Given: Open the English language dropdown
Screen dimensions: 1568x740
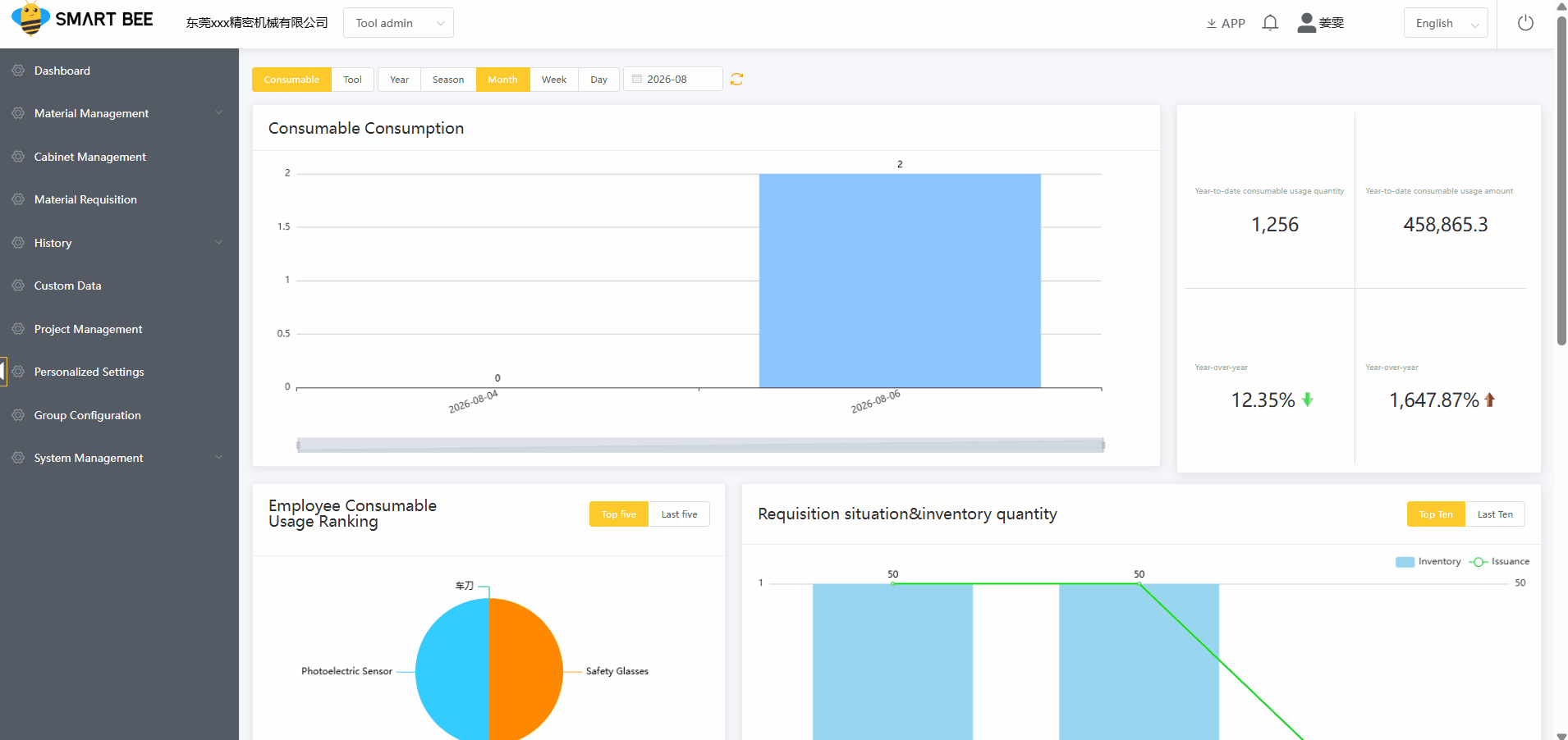Looking at the screenshot, I should (1446, 23).
